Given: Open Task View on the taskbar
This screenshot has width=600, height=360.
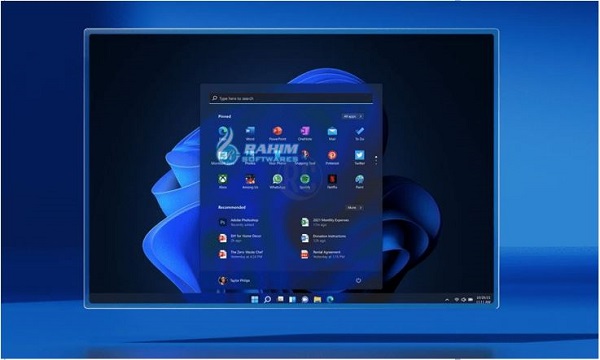Looking at the screenshot, I should (280, 299).
